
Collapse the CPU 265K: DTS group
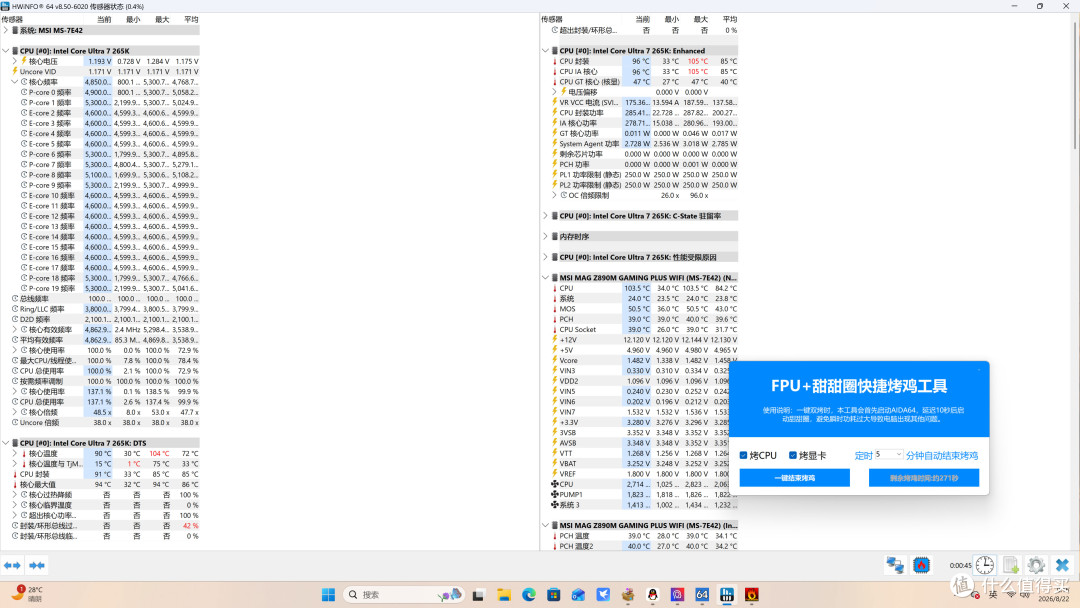(6, 443)
